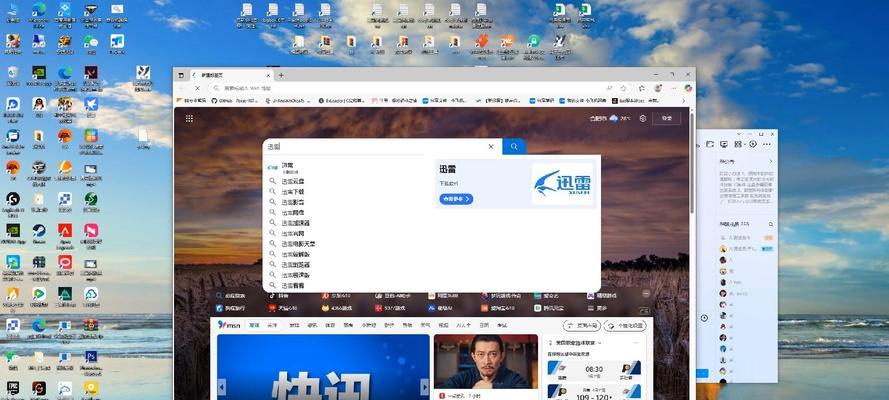Stop page loading with the X button
The image size is (889, 400).
[x=197, y=88]
